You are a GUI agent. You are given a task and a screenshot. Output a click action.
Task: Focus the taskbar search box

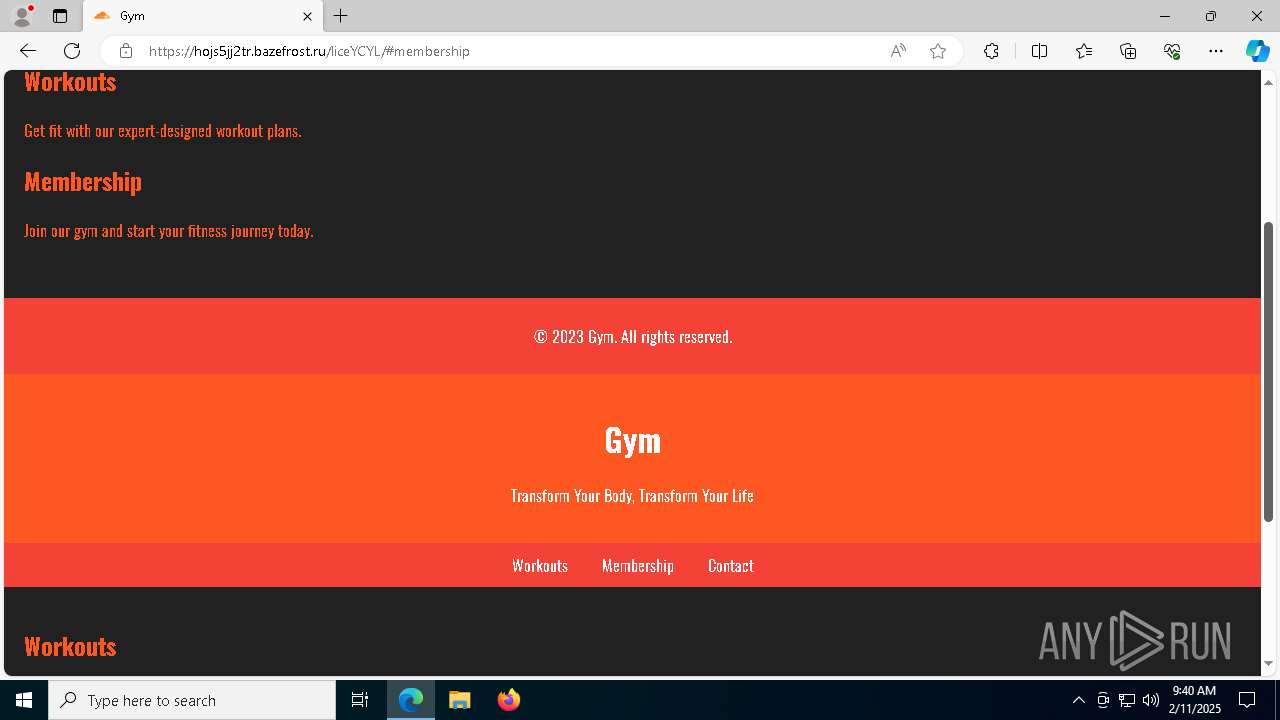pos(192,700)
